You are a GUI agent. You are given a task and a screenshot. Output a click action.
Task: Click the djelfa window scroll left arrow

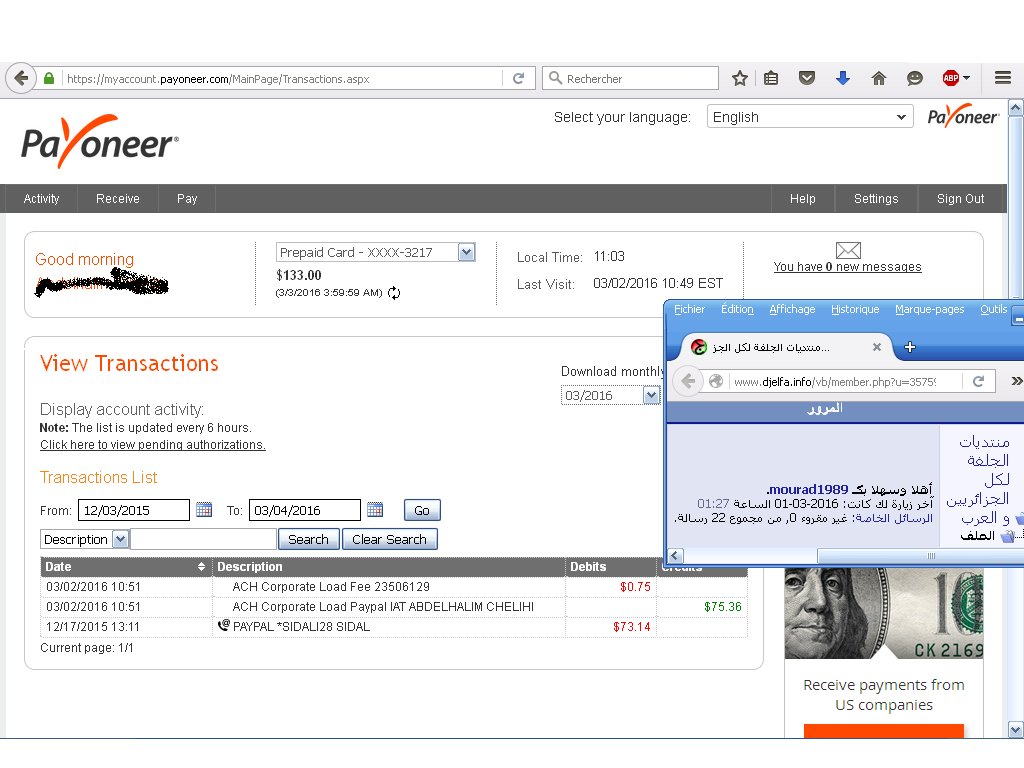[x=675, y=556]
